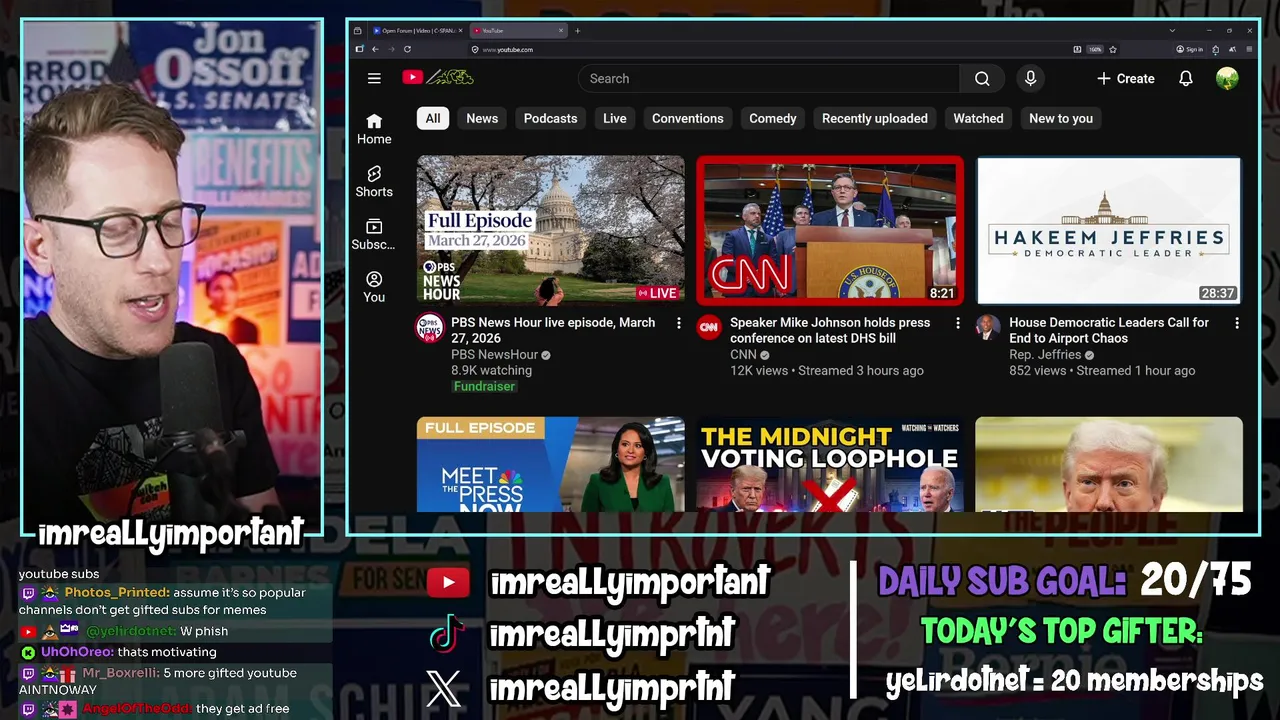This screenshot has height=720, width=1280.
Task: Click '8.9K watching' text
Action: (491, 370)
